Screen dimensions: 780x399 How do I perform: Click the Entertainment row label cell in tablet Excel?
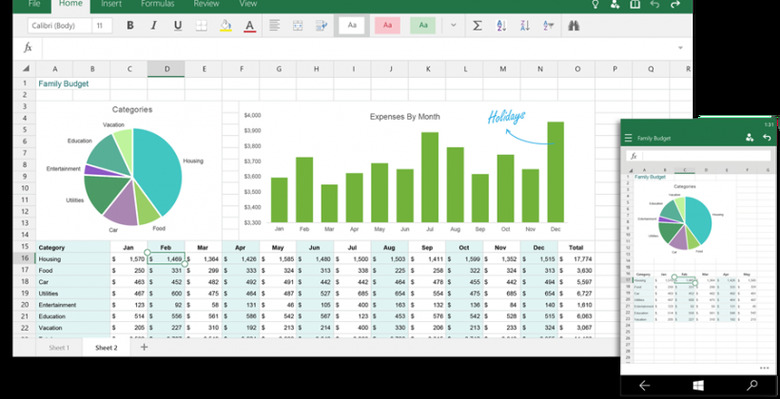[x=73, y=305]
